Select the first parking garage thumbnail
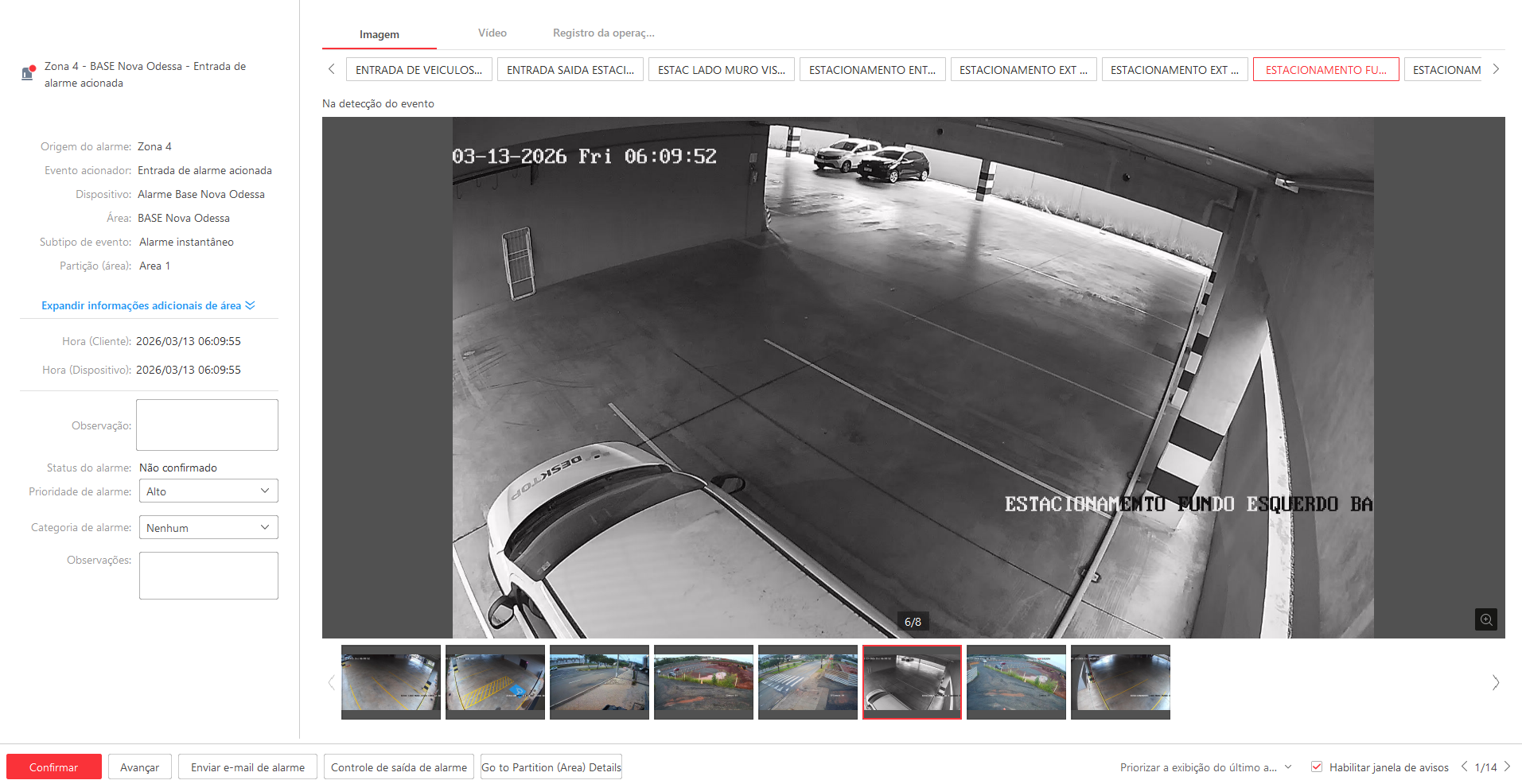Image resolution: width=1522 pixels, height=784 pixels. point(391,682)
